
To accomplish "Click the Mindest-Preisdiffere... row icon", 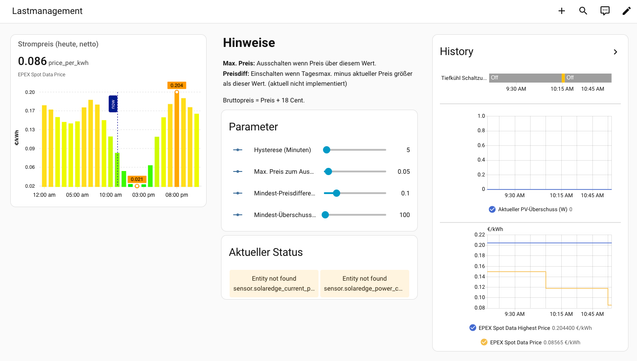I will [238, 193].
